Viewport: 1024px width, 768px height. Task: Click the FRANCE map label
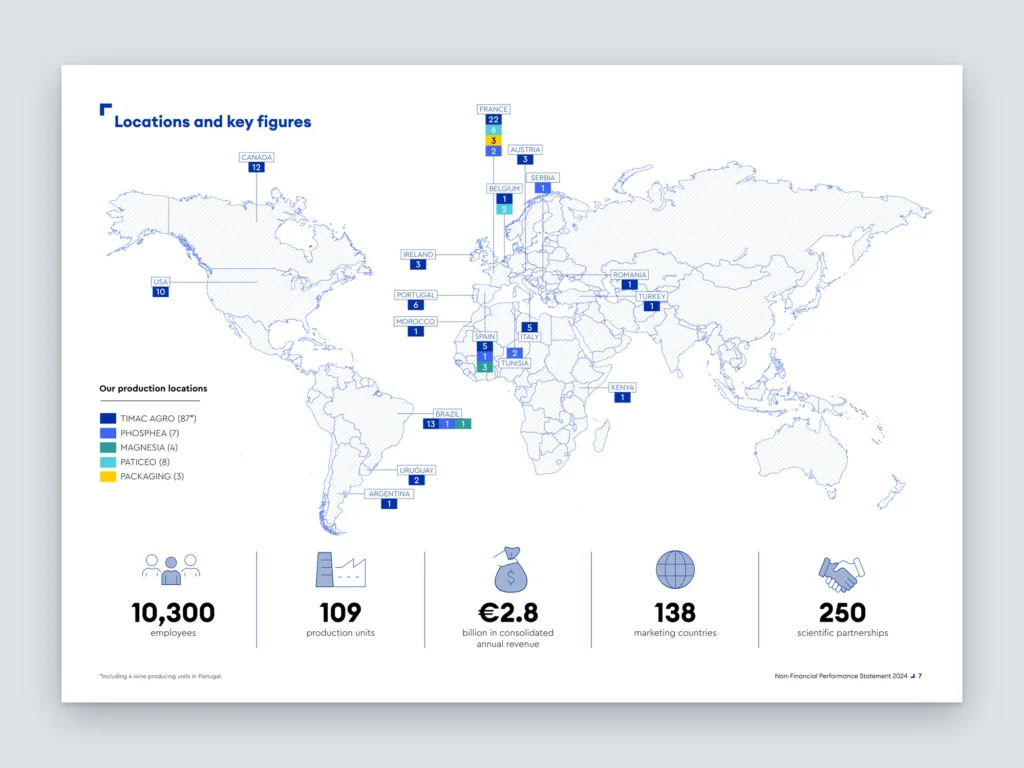click(x=493, y=109)
